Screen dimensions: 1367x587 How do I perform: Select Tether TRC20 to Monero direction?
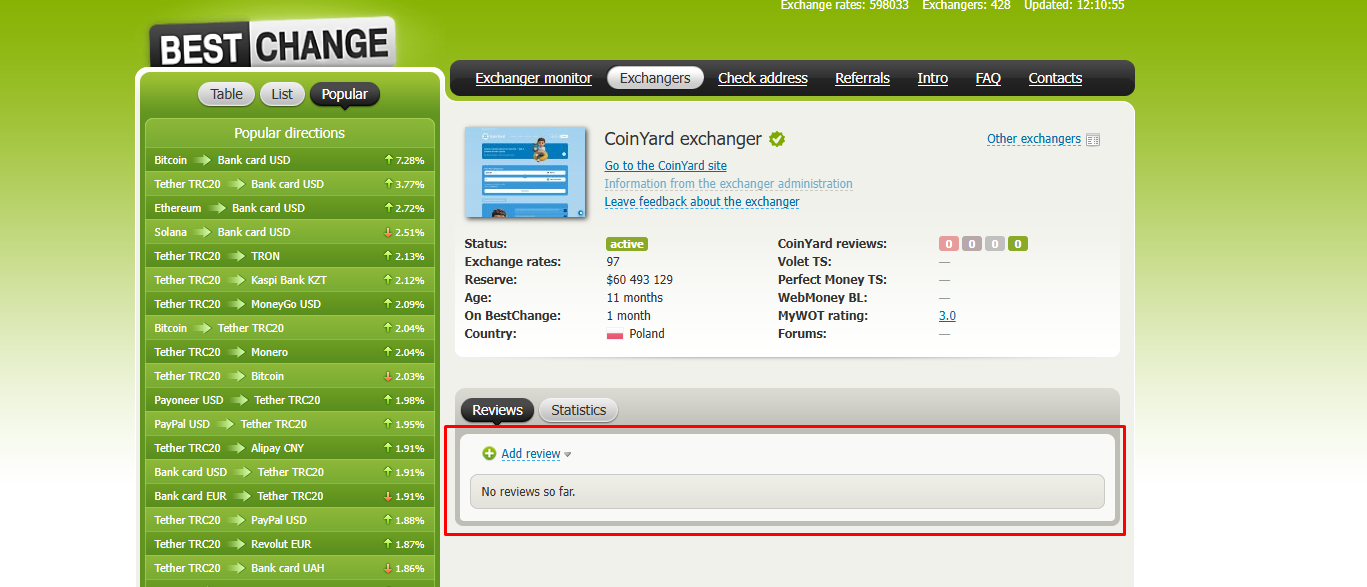290,352
